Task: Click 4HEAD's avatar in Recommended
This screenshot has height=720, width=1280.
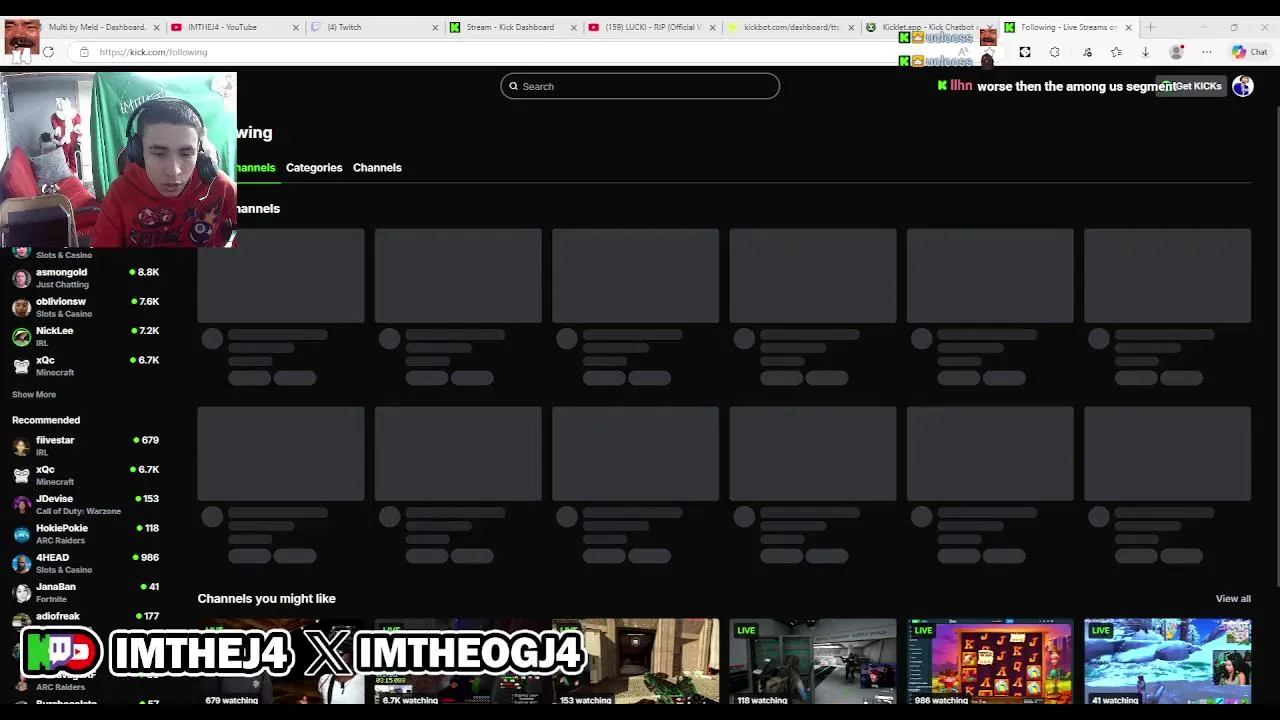Action: (x=21, y=563)
